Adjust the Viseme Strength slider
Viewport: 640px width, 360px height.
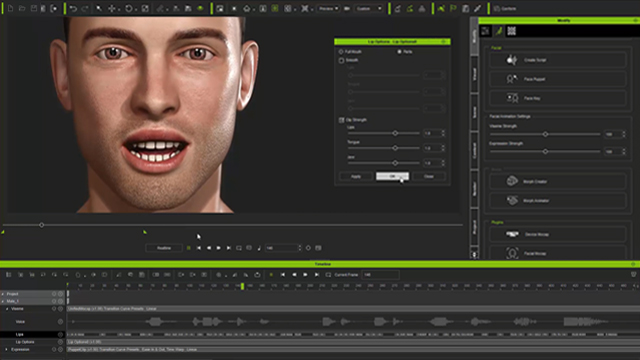click(545, 134)
